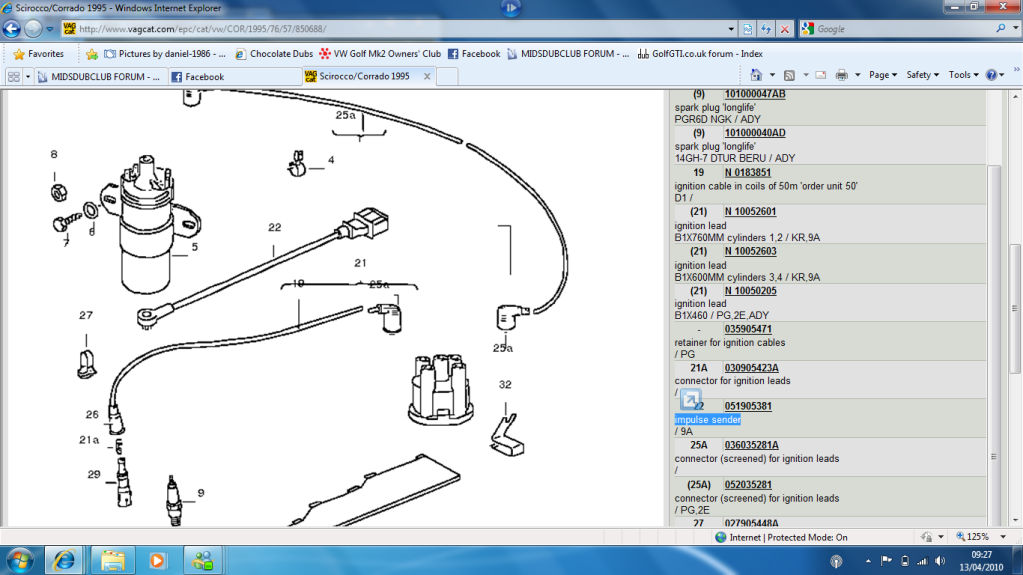Open the Favorites star button

coord(38,54)
